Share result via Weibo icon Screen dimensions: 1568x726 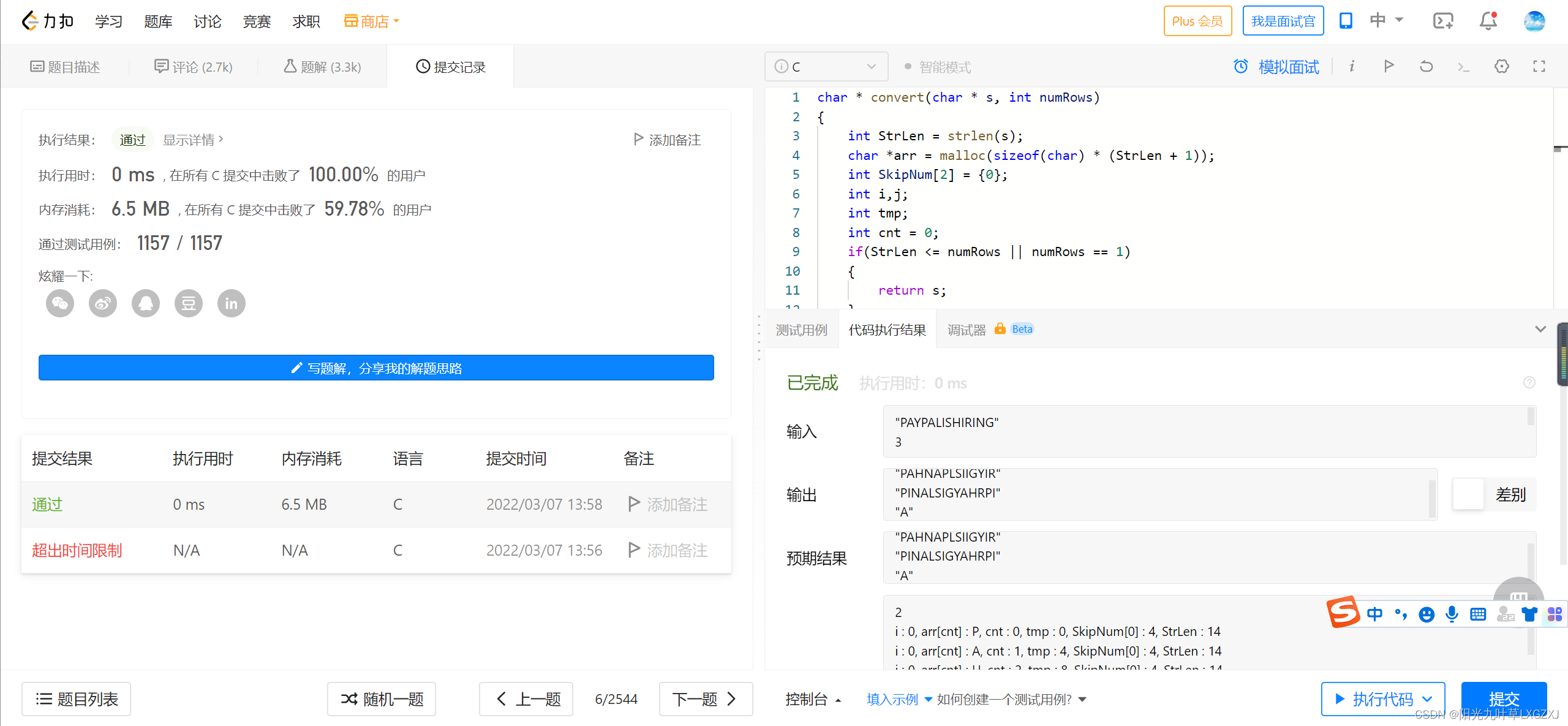[x=103, y=303]
